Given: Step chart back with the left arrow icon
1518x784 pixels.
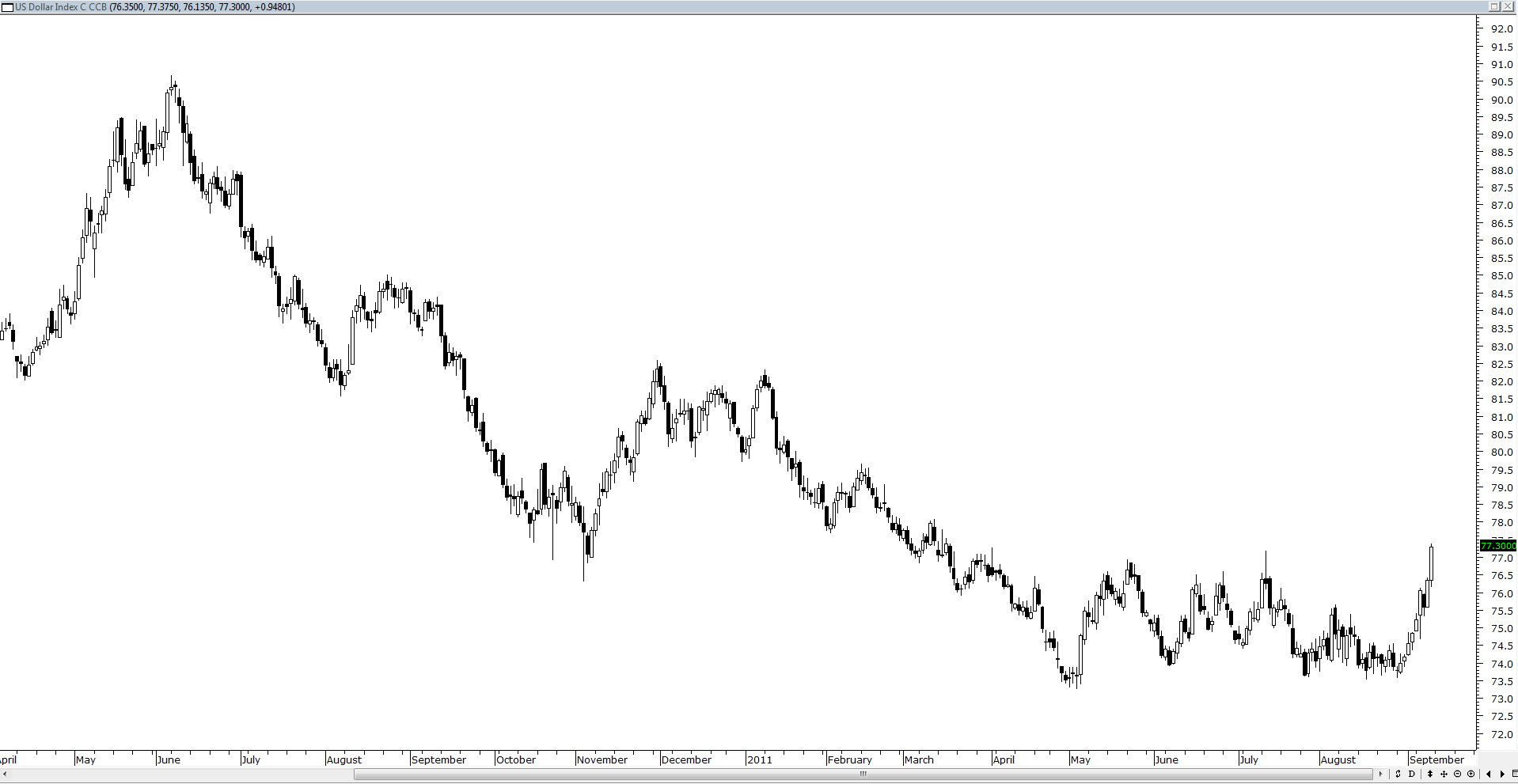Looking at the screenshot, I should 1489,774.
